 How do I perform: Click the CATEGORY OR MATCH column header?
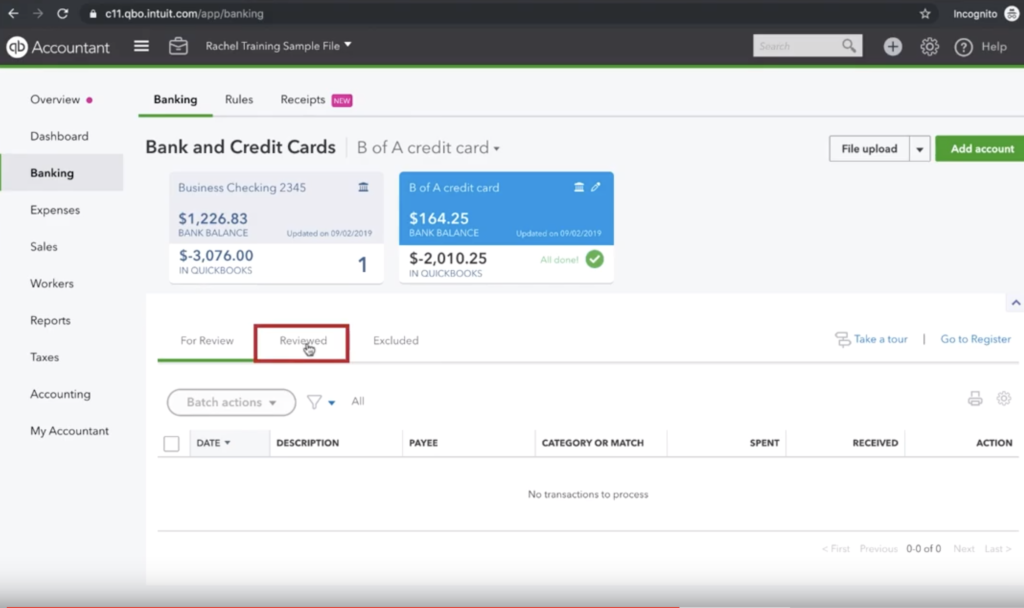click(x=592, y=443)
